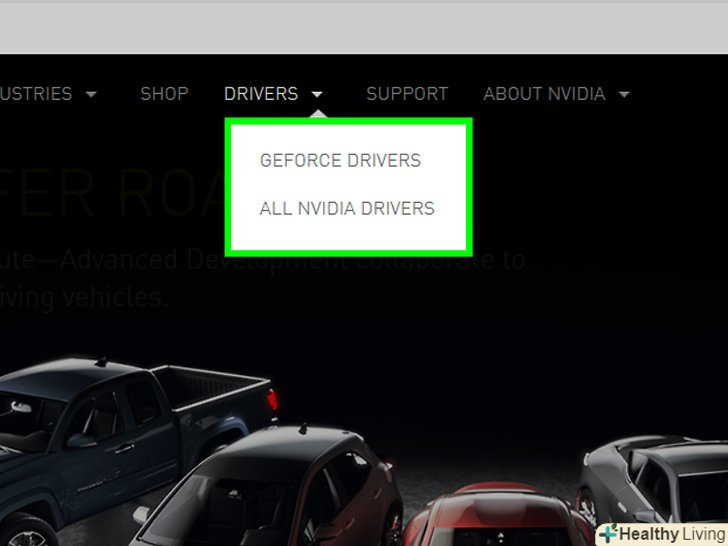This screenshot has width=728, height=546.
Task: Open the Support page link
Action: click(407, 94)
